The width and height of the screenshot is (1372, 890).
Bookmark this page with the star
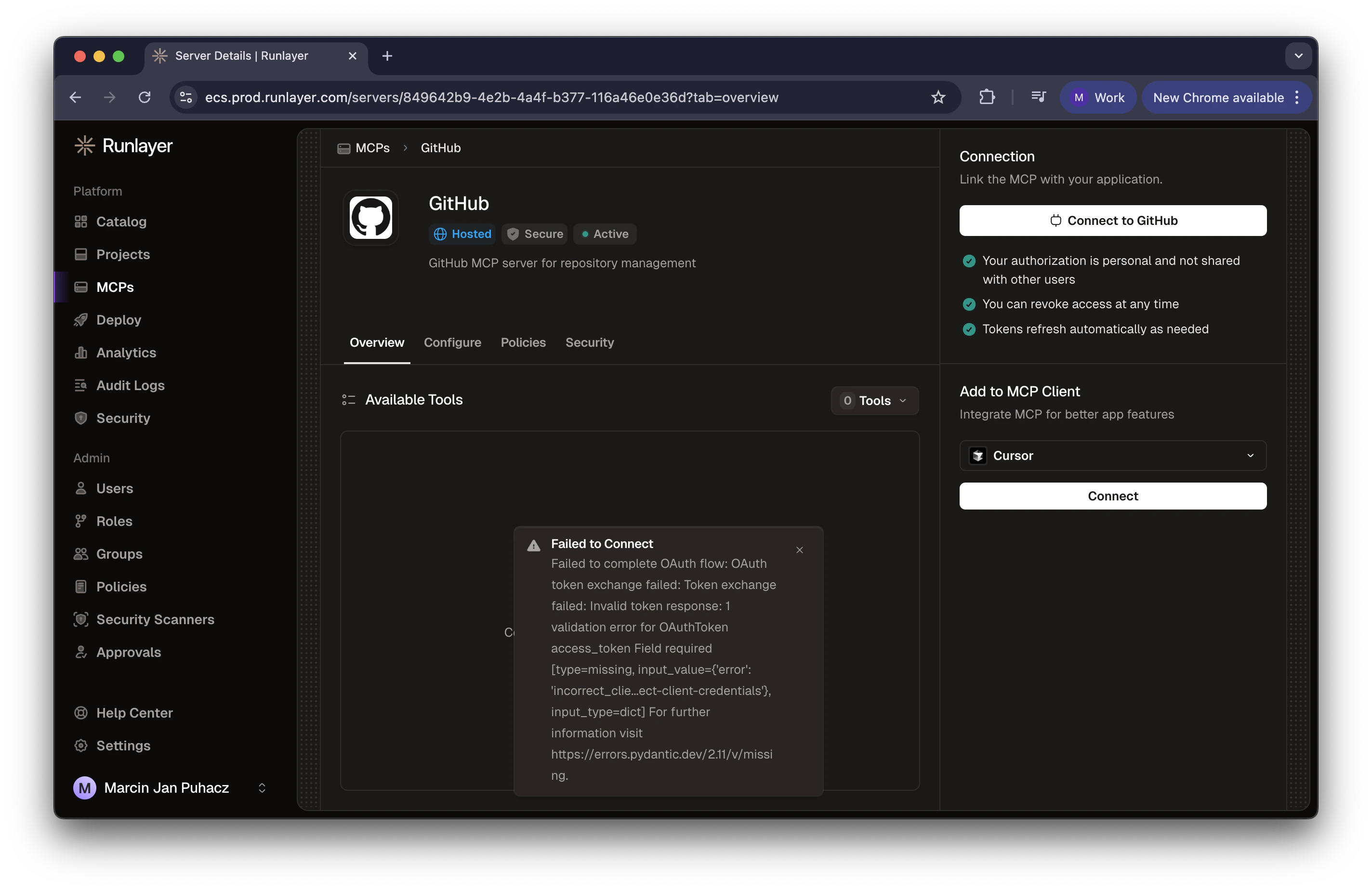[x=938, y=97]
